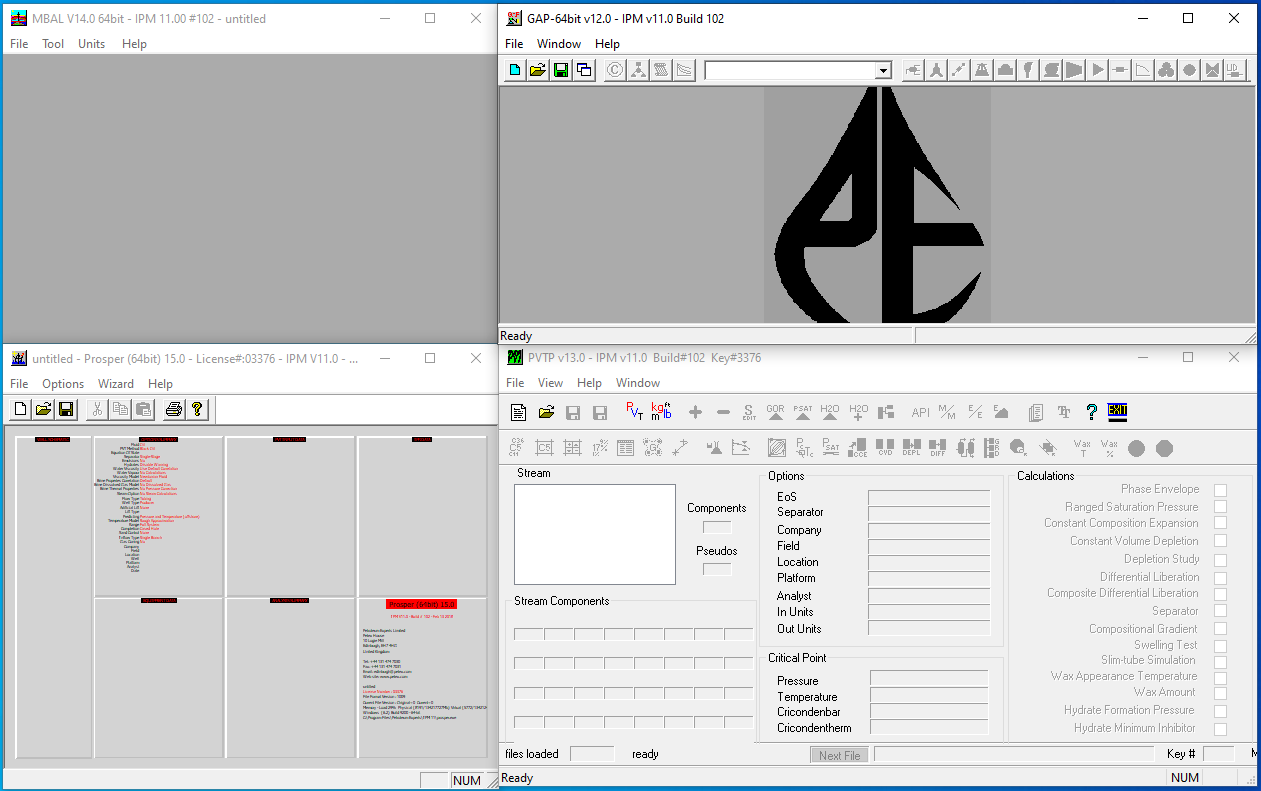Click the PVT units icon in PVTP toolbar
Viewport: 1261px width, 791px height.
point(634,411)
